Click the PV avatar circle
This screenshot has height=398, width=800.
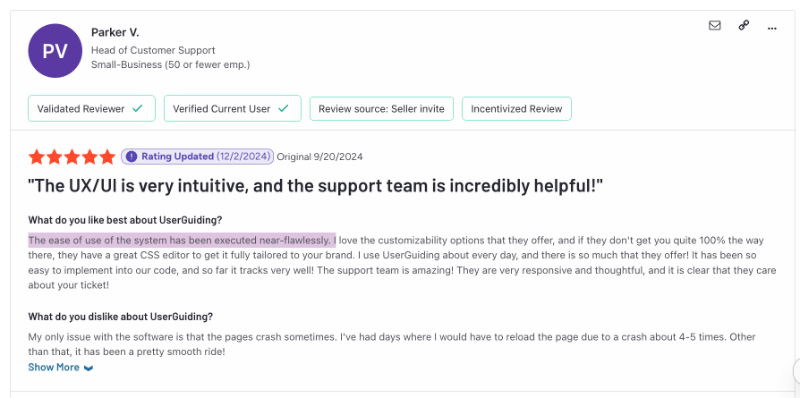point(55,51)
